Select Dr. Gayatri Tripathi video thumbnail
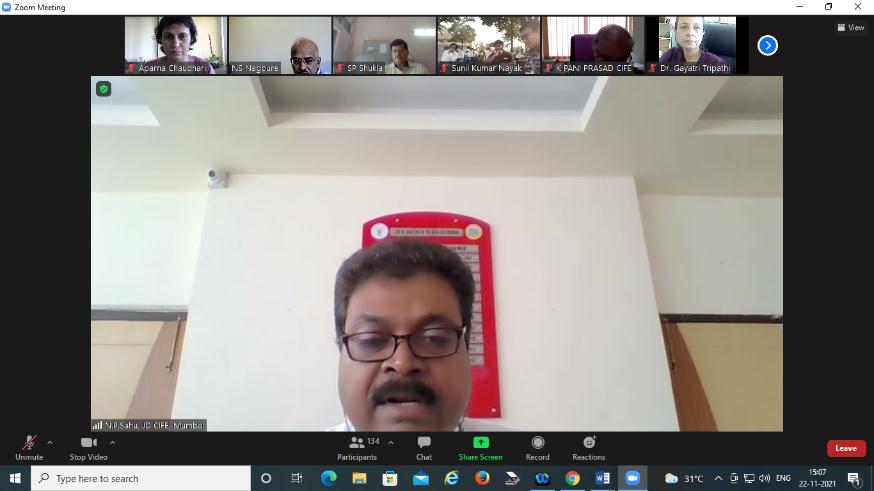 pos(697,45)
